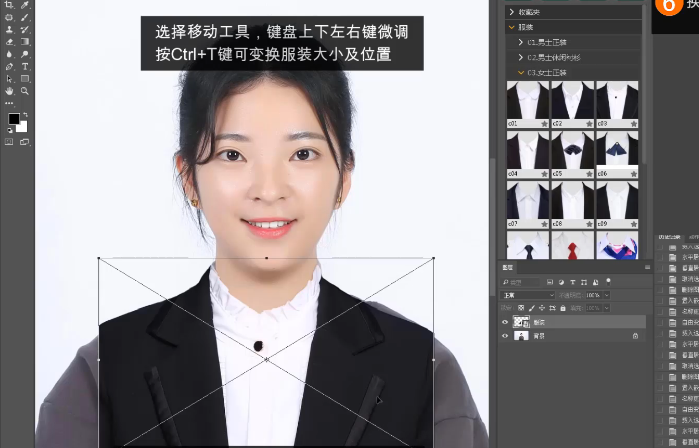Image resolution: width=699 pixels, height=448 pixels.
Task: Open the layer fill dropdown arrow
Action: click(606, 308)
